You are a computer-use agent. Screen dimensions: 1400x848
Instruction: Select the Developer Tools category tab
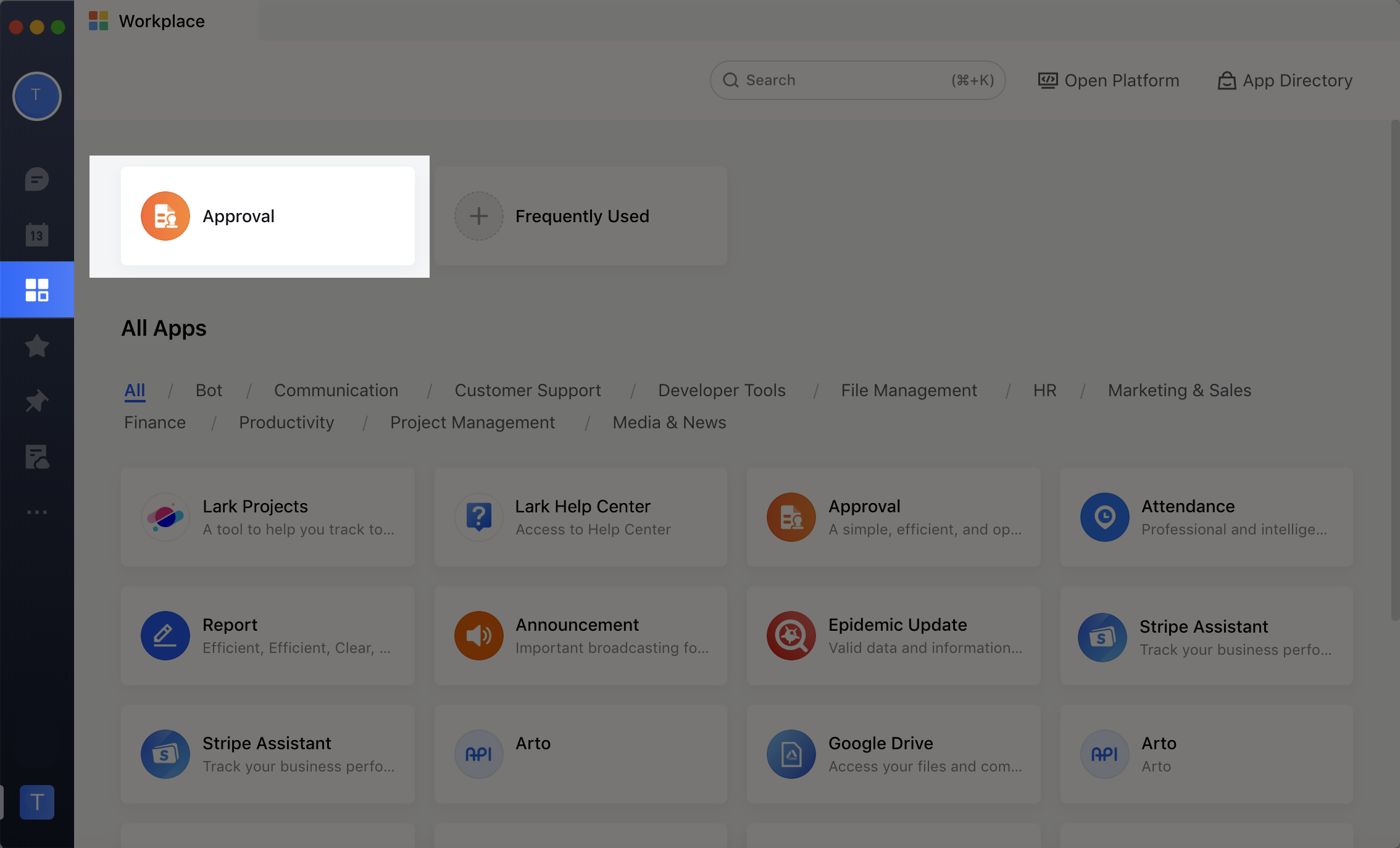click(x=721, y=390)
